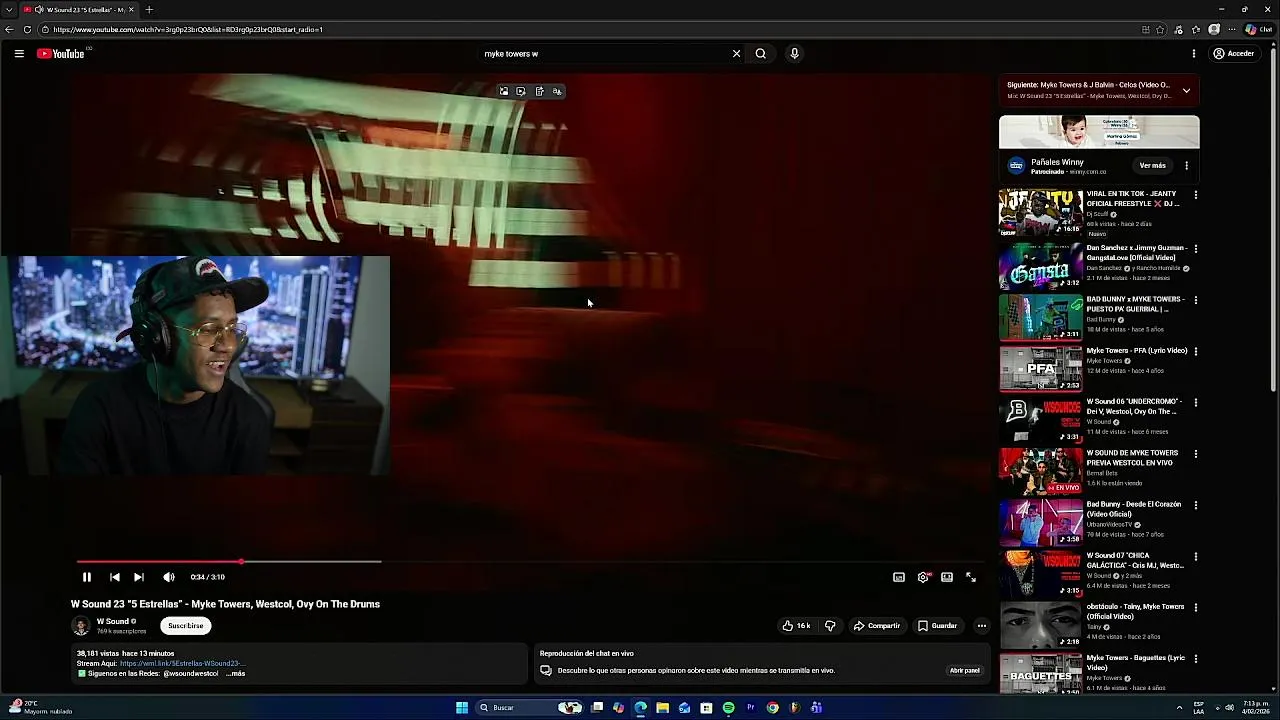Like the video with 16 k likes
The width and height of the screenshot is (1280, 720).
796,626
